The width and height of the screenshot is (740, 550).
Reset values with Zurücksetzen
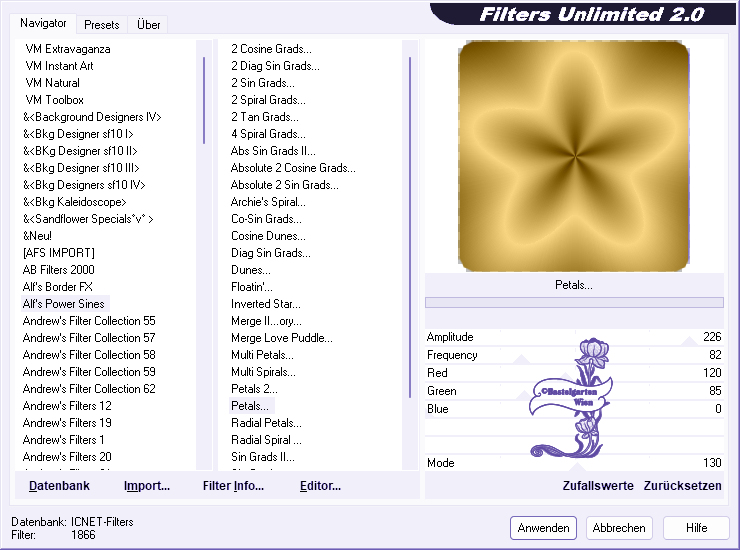tap(682, 486)
